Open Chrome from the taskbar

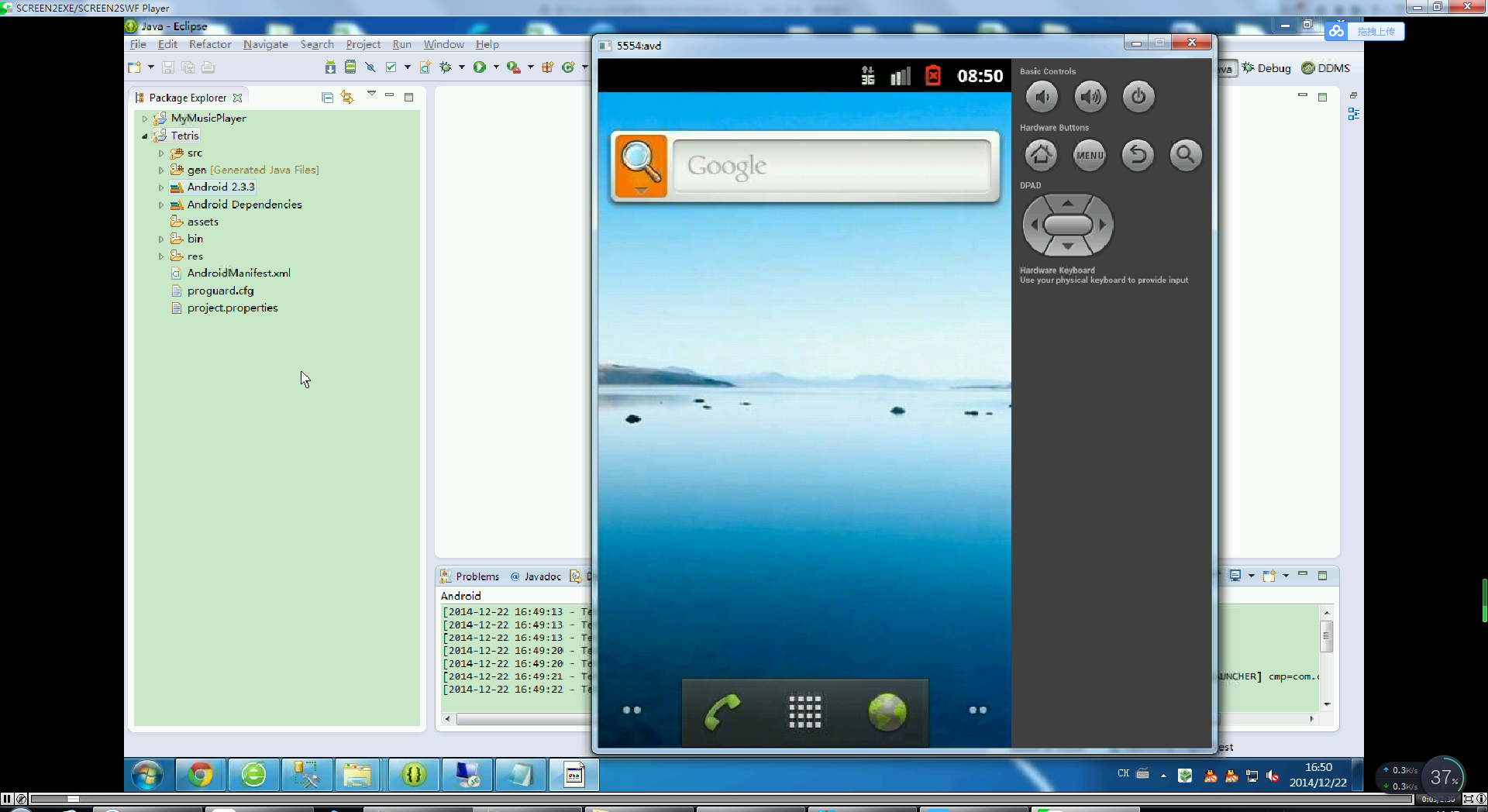[200, 774]
